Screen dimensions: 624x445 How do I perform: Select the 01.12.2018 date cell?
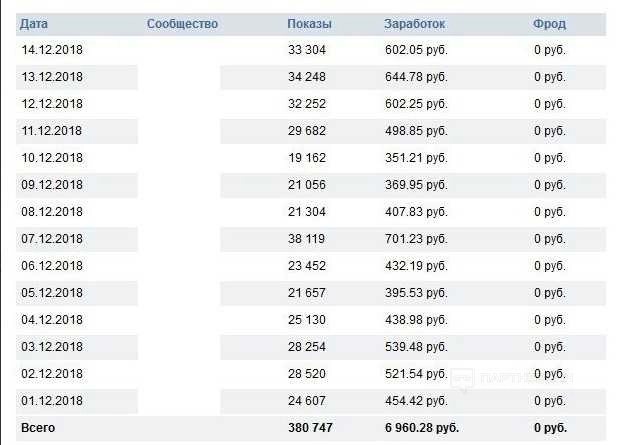(52, 401)
